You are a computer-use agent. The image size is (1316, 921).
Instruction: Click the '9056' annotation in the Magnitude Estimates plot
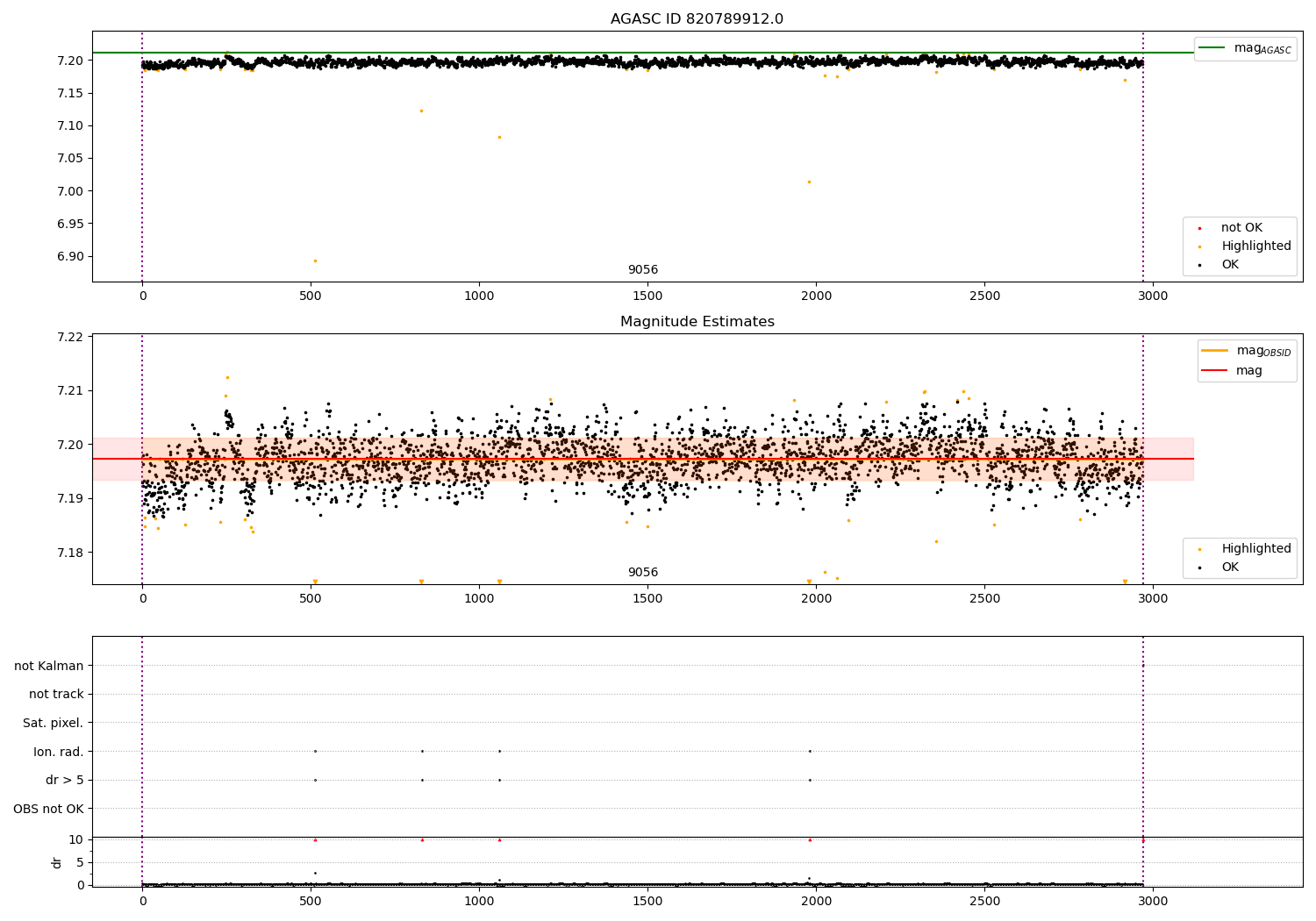[642, 573]
